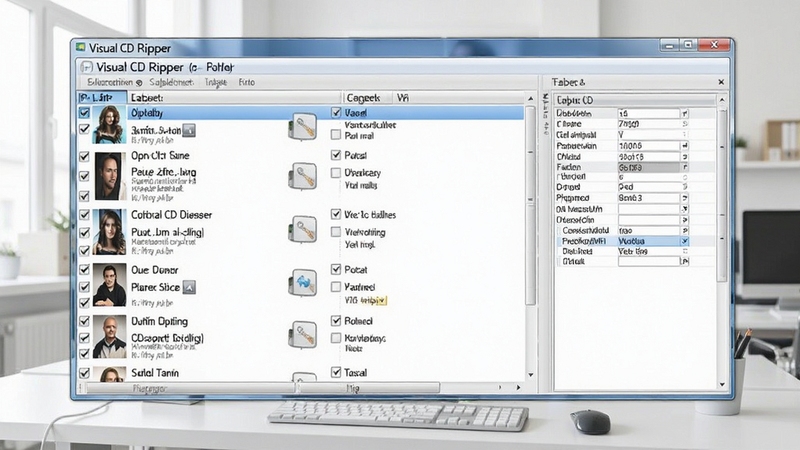Image resolution: width=800 pixels, height=450 pixels.
Task: Enable the Yashed checkbox
Action: [336, 287]
